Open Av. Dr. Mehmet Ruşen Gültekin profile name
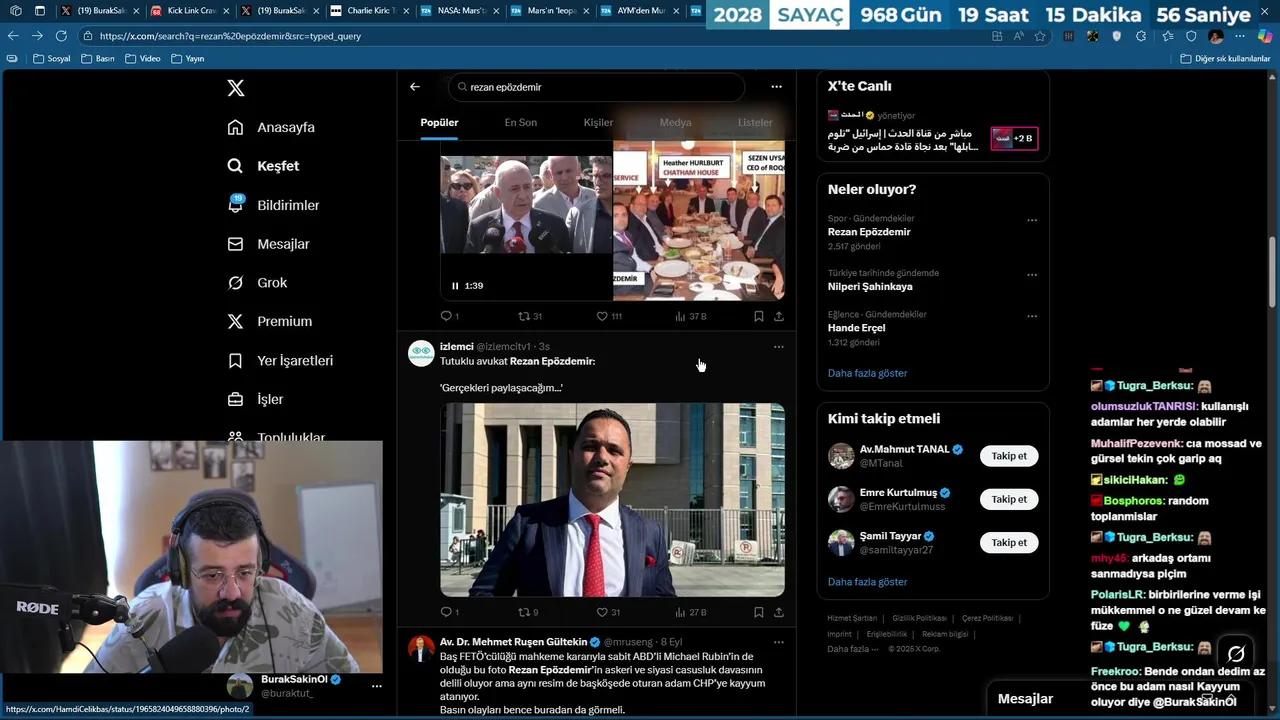1280x720 pixels. coord(513,642)
